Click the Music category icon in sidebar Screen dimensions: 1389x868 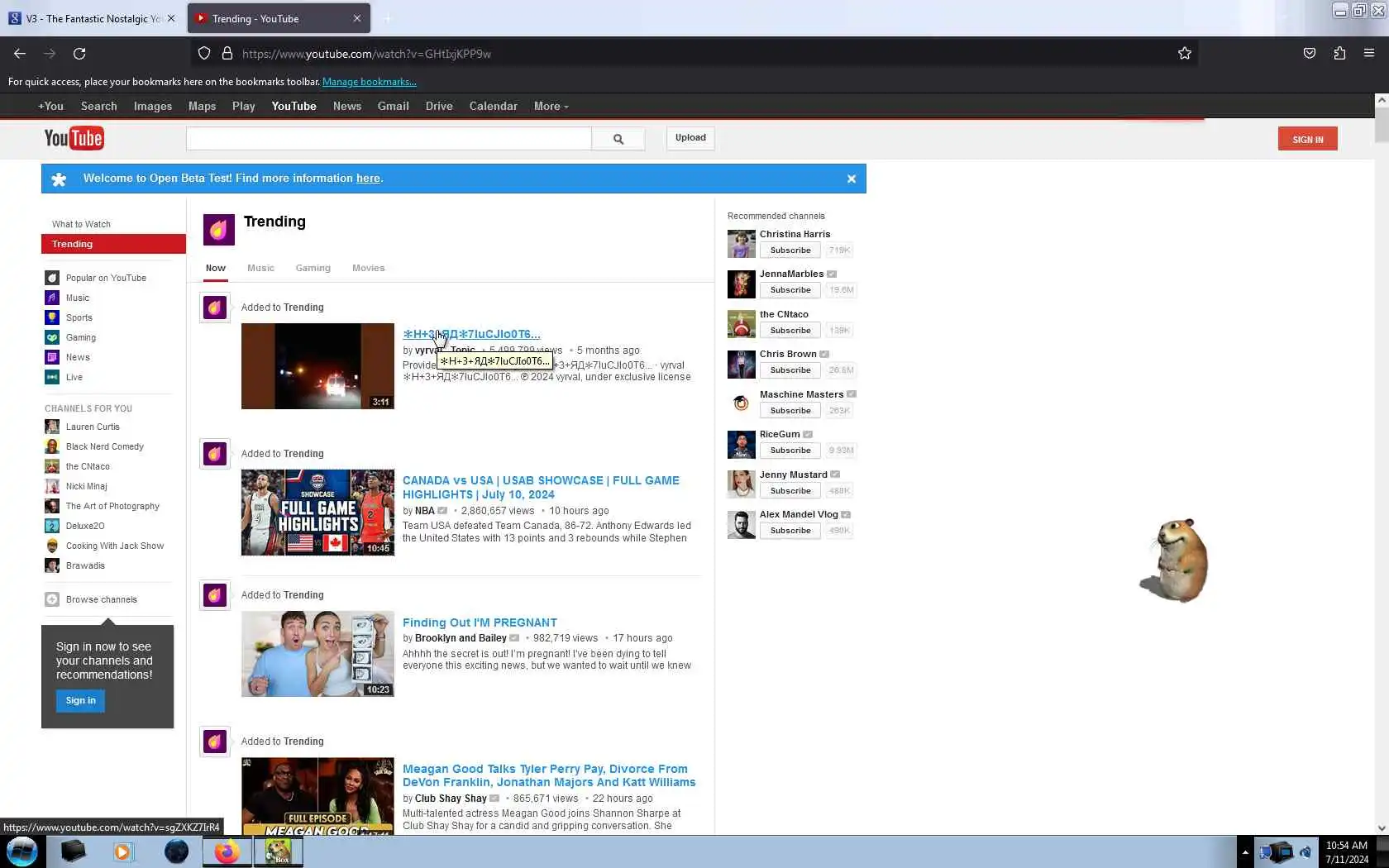[52, 298]
